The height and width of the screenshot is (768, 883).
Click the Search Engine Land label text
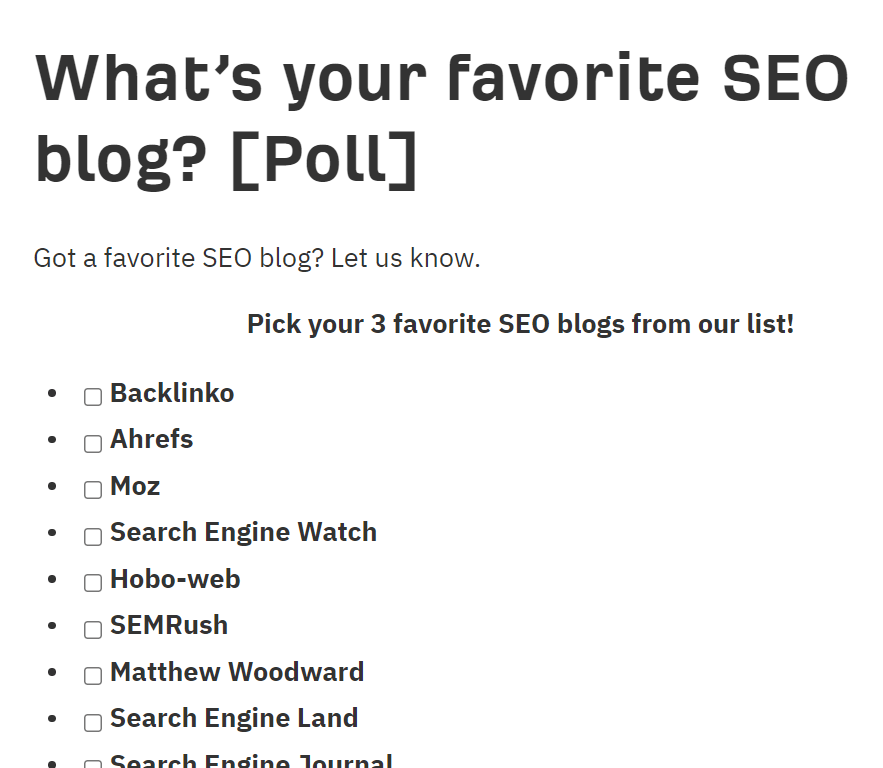[x=234, y=718]
